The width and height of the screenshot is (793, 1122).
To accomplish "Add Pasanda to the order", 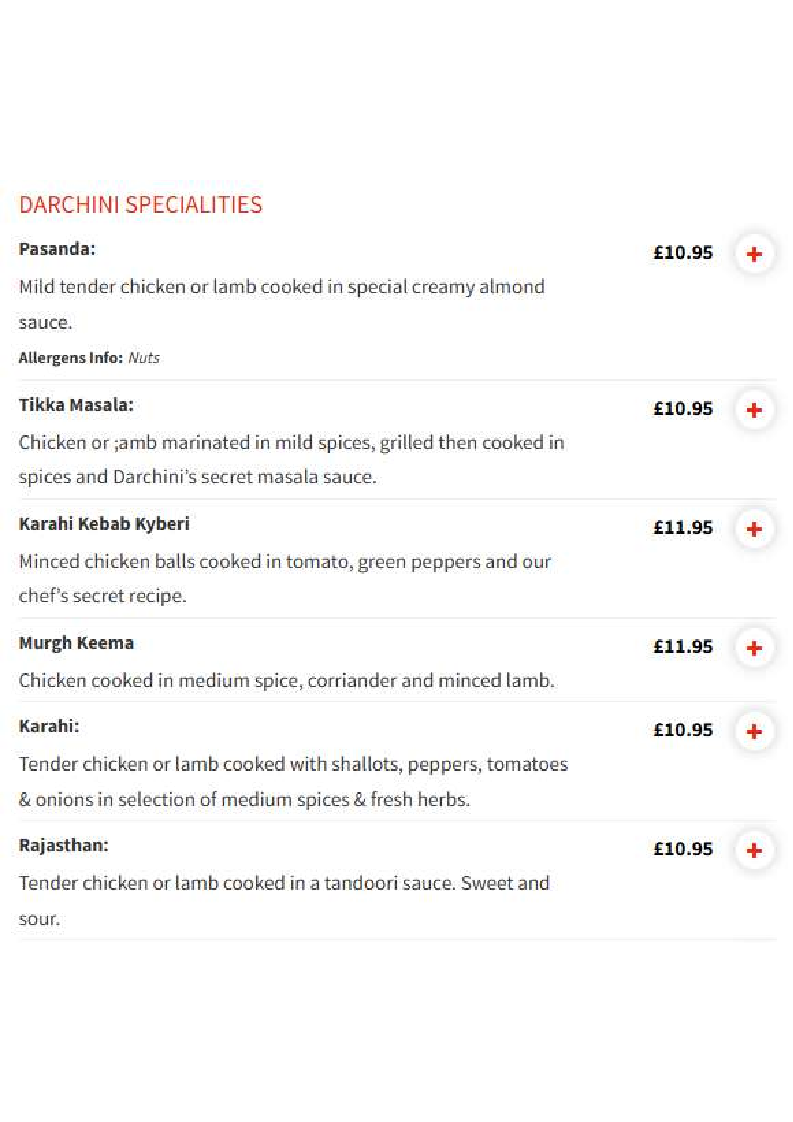I will click(x=754, y=254).
